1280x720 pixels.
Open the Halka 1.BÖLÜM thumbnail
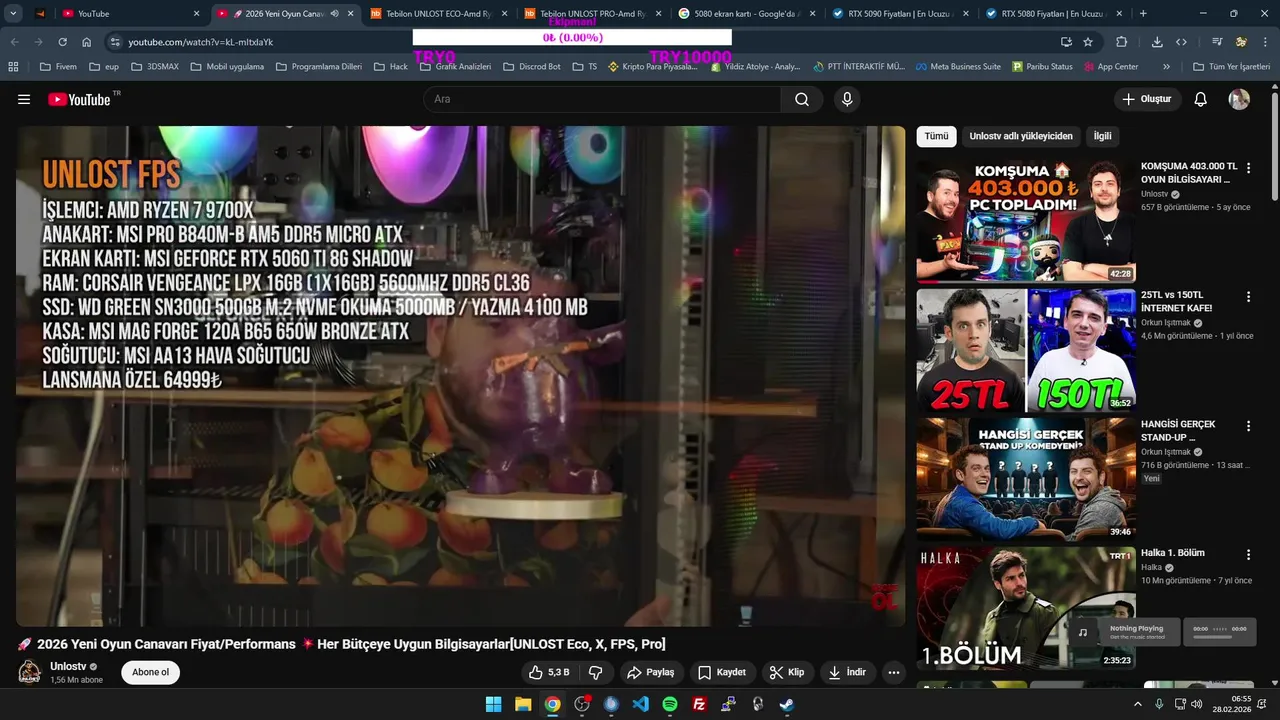click(x=1026, y=608)
